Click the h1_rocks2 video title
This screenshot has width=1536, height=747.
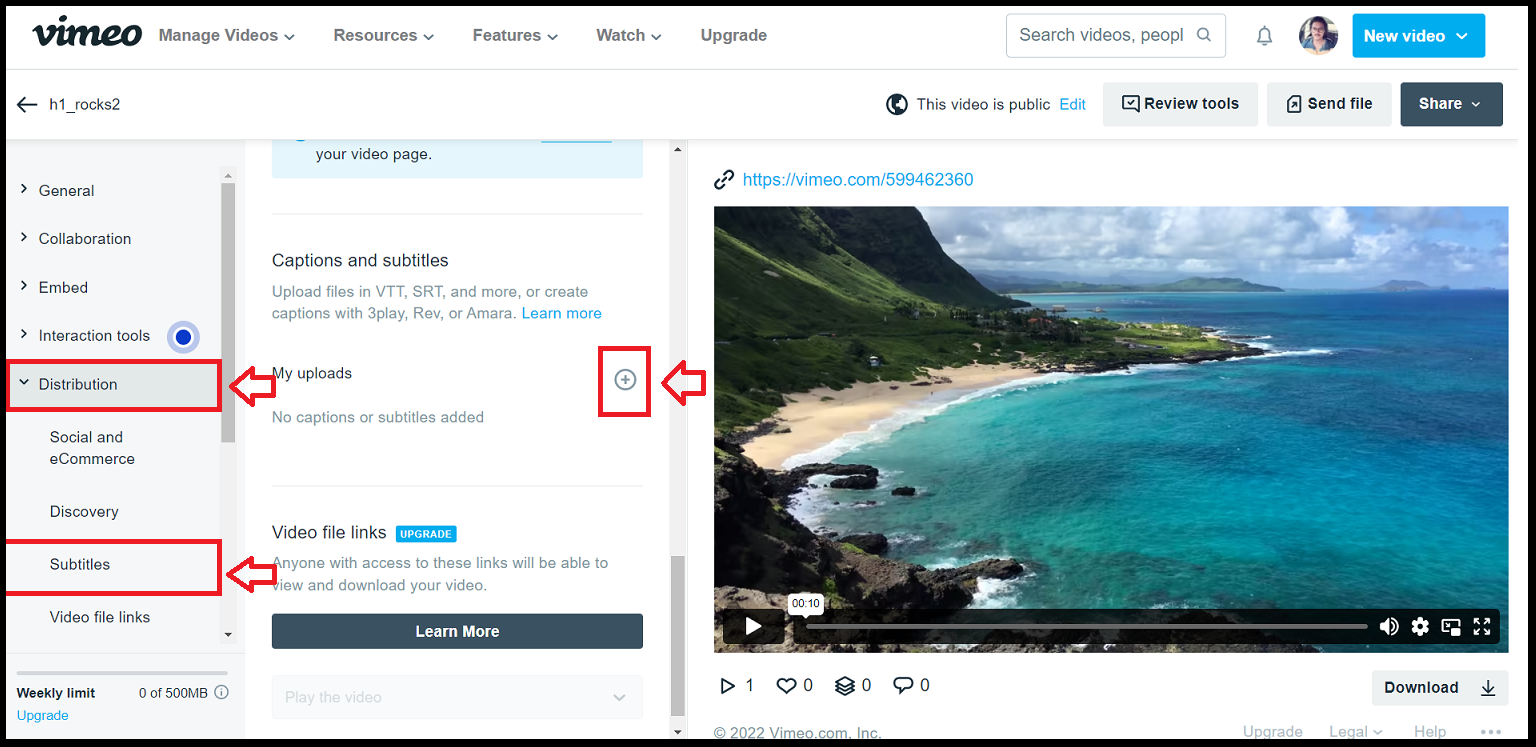click(85, 104)
